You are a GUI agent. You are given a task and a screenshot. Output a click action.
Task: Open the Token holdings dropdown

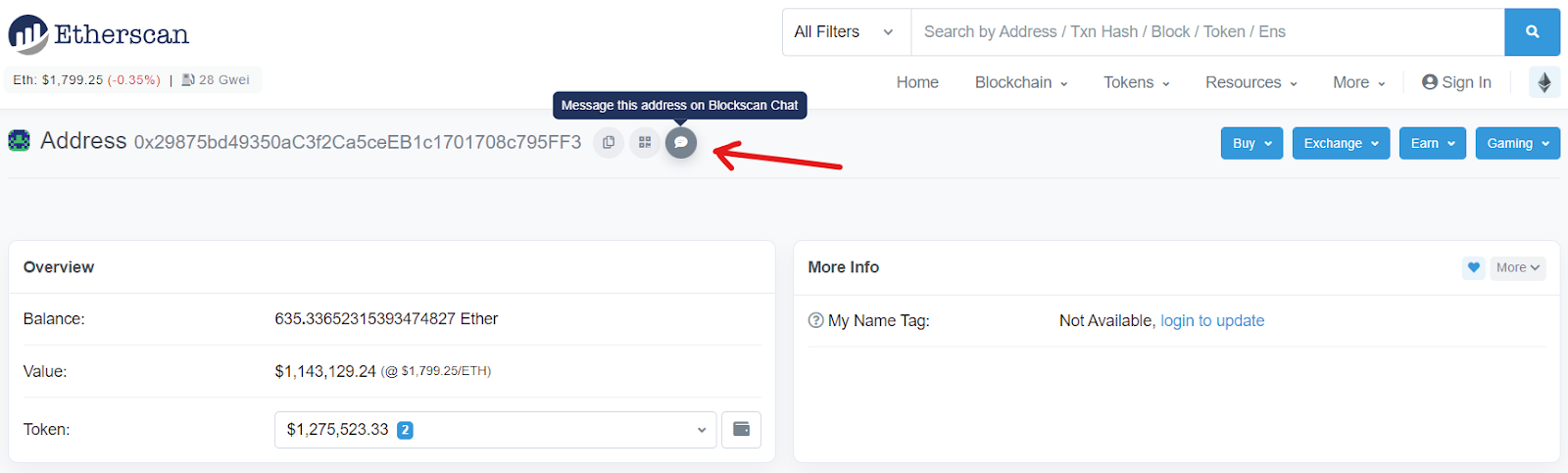pos(495,430)
